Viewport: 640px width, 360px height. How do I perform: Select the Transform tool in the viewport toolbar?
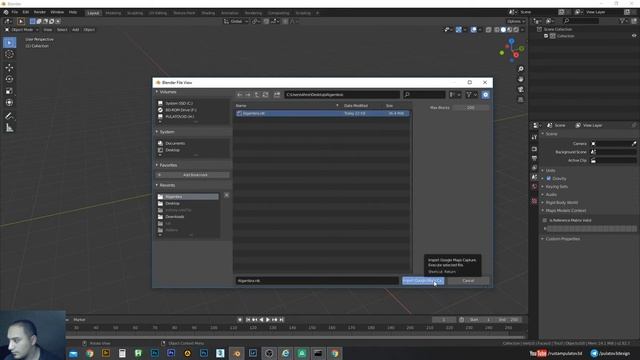coord(9,103)
